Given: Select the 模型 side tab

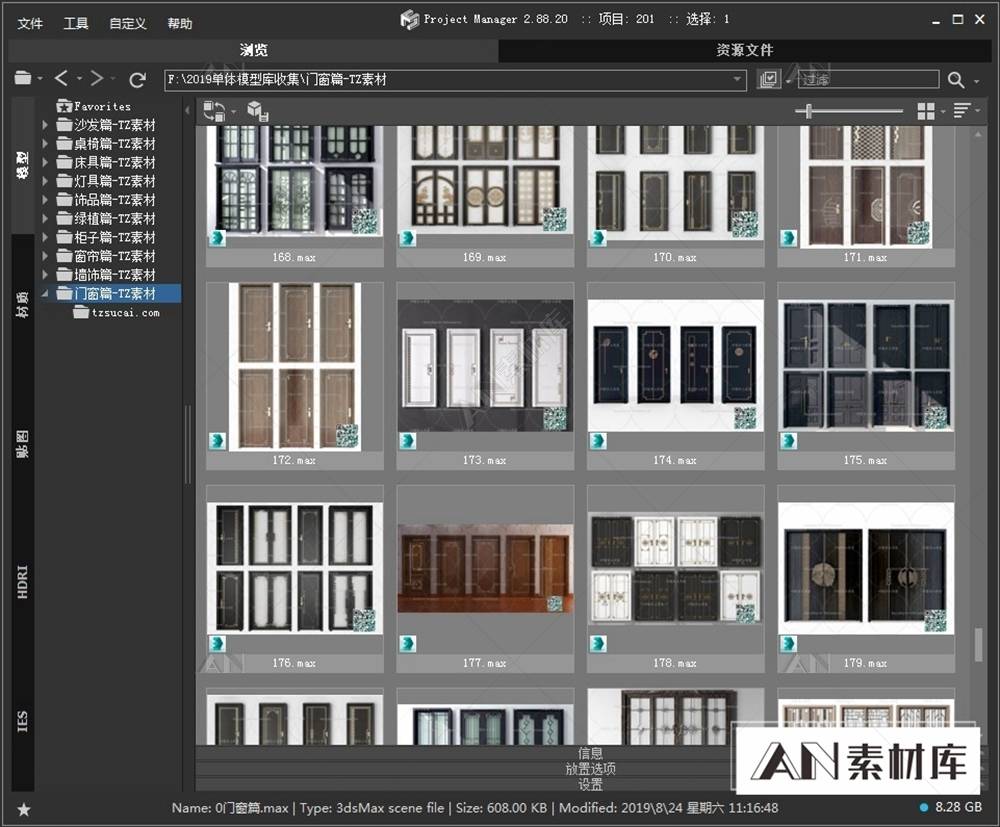Looking at the screenshot, I should (23, 165).
